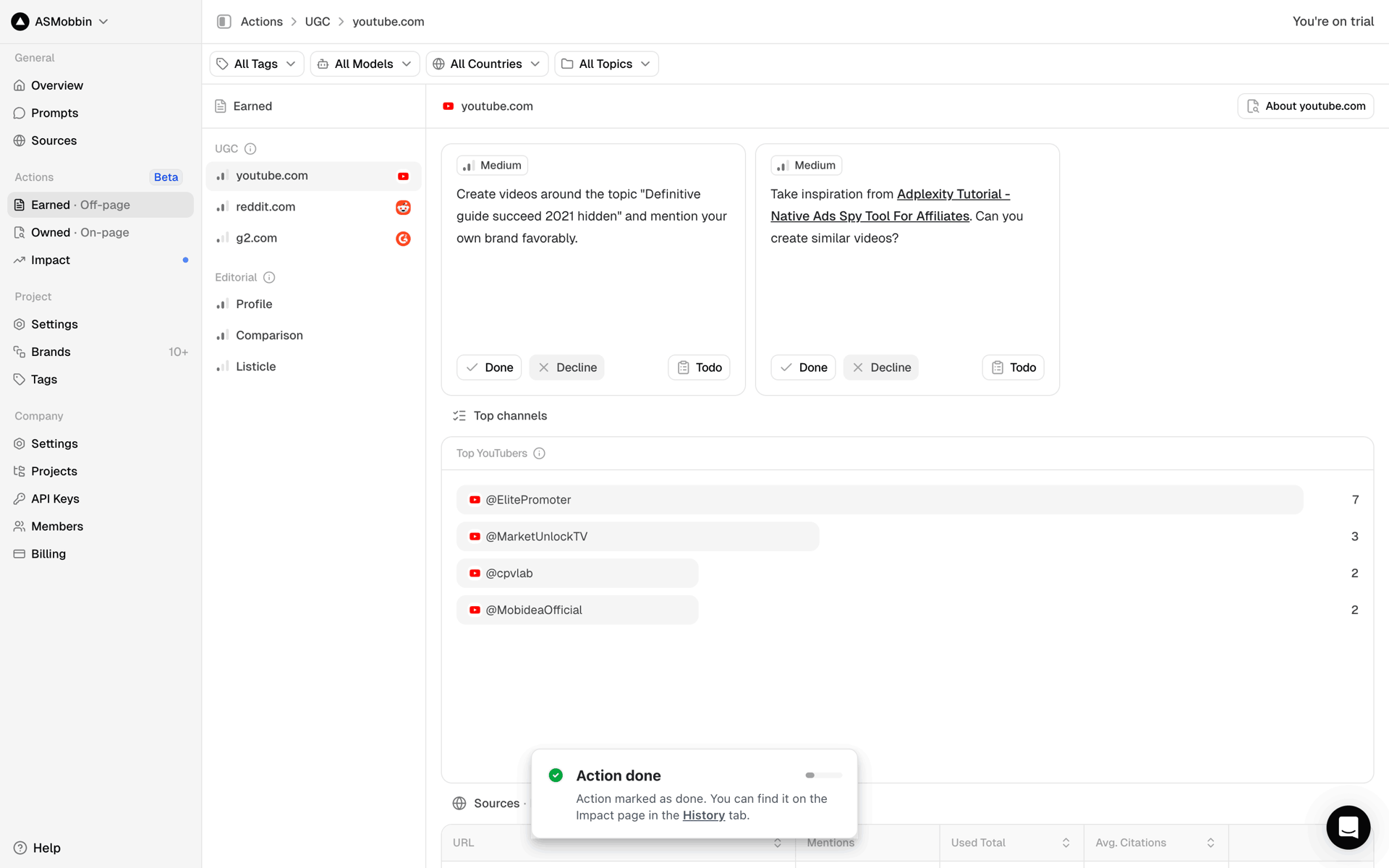Open the All Topics filter
The image size is (1389, 868).
pyautogui.click(x=606, y=64)
